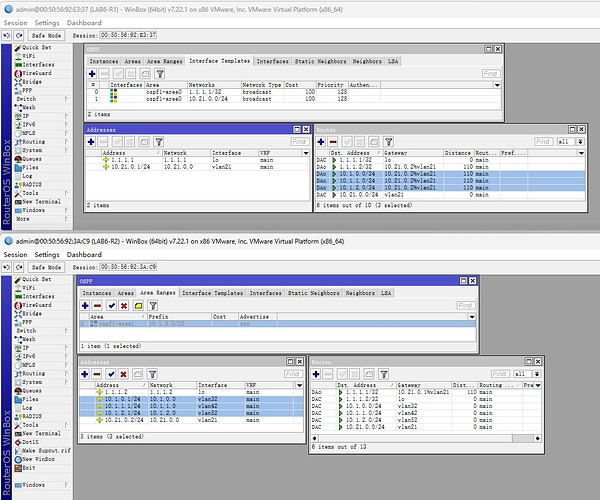Click Filter icon in LAB6-R2 Routes window

[384, 374]
